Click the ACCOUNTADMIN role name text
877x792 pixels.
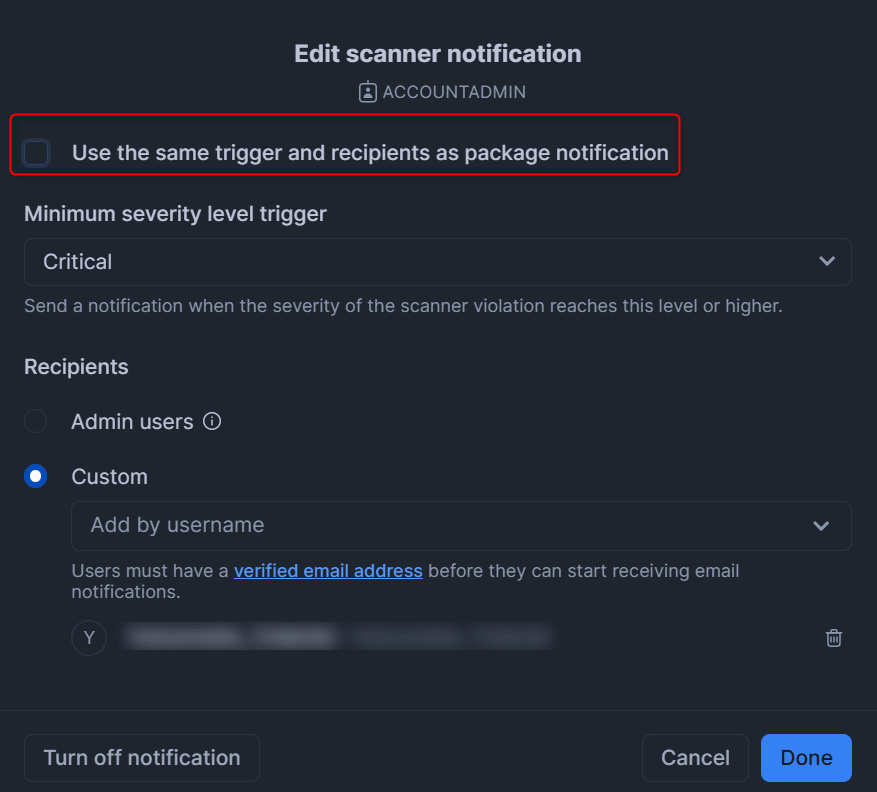coord(454,92)
